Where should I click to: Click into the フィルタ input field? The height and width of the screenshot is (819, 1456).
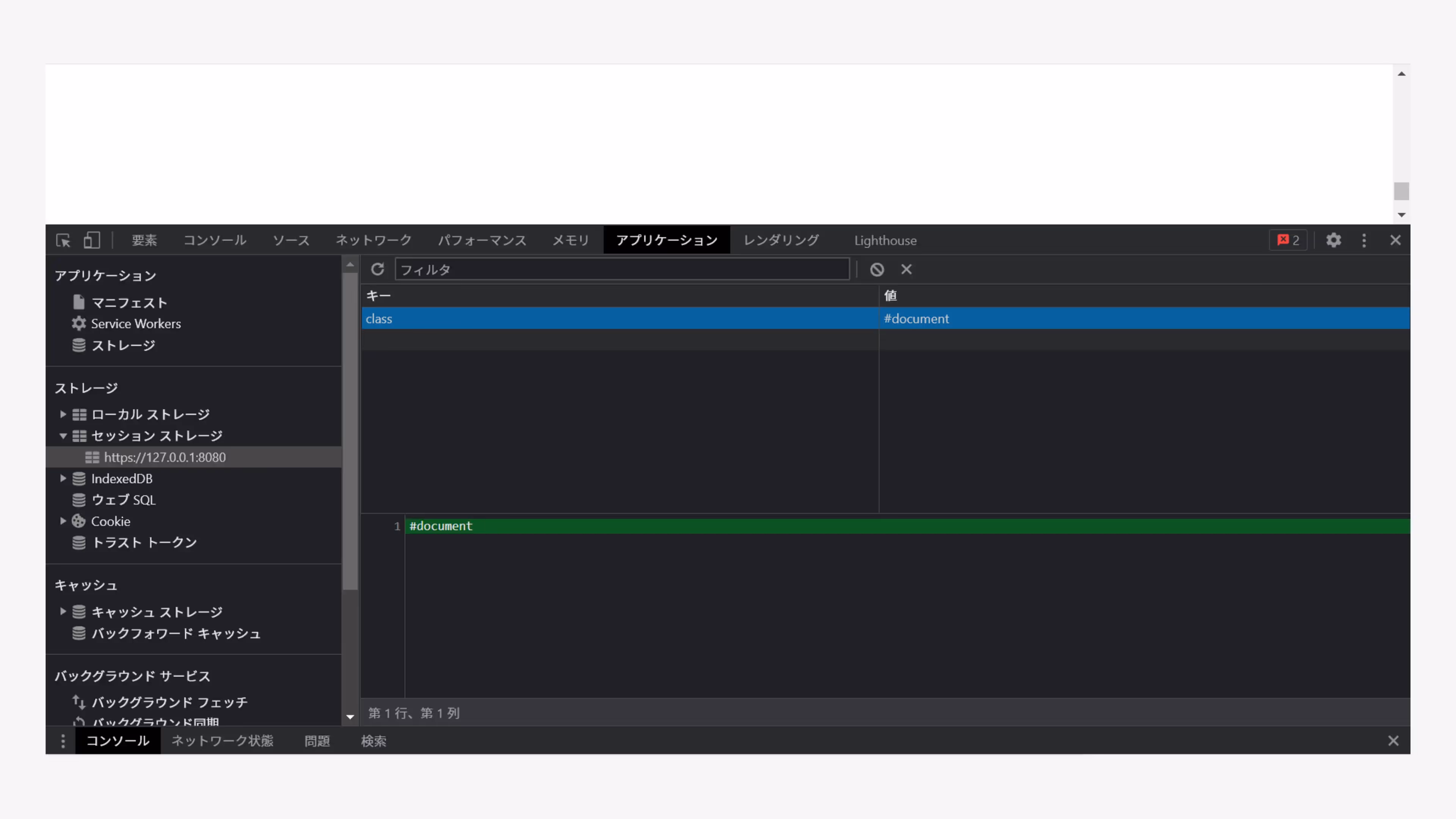click(x=622, y=270)
